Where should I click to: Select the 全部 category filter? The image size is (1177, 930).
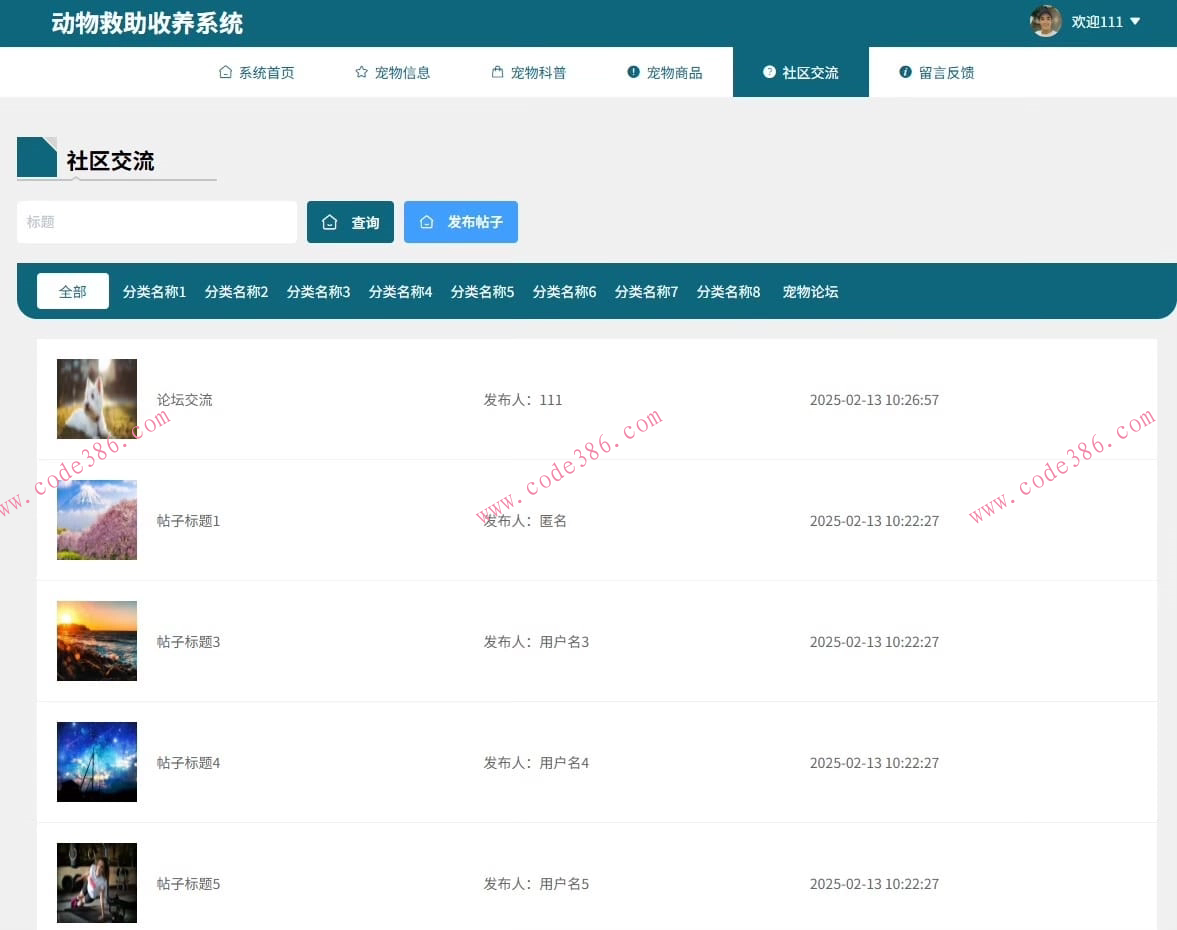72,291
